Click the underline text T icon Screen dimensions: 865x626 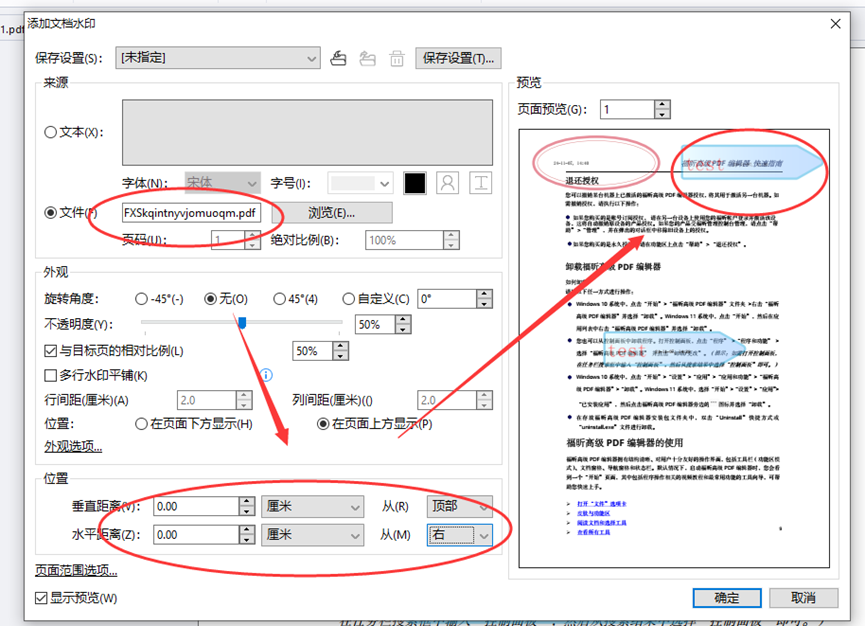(x=481, y=183)
